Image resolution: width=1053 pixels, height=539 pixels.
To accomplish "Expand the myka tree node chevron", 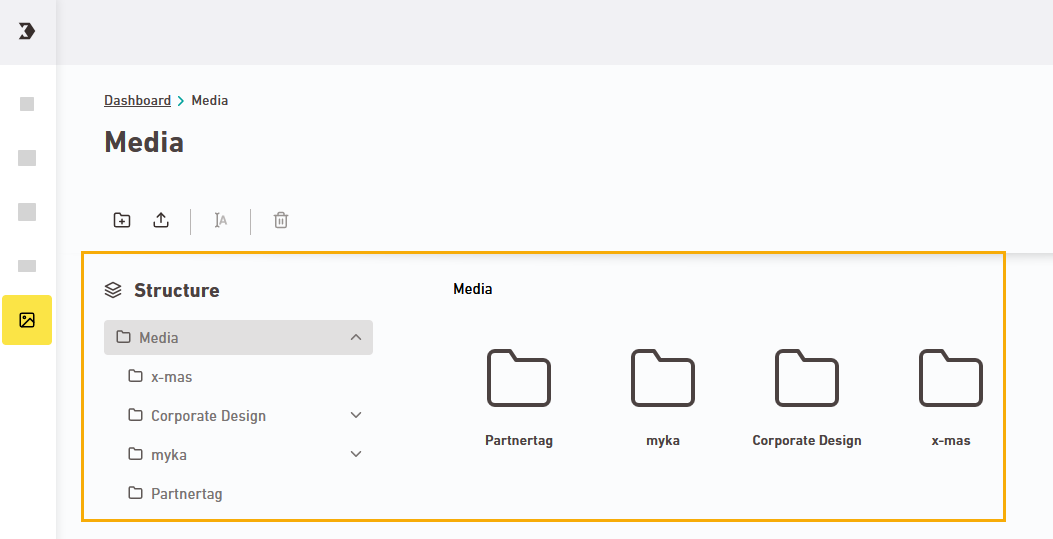I will point(356,454).
